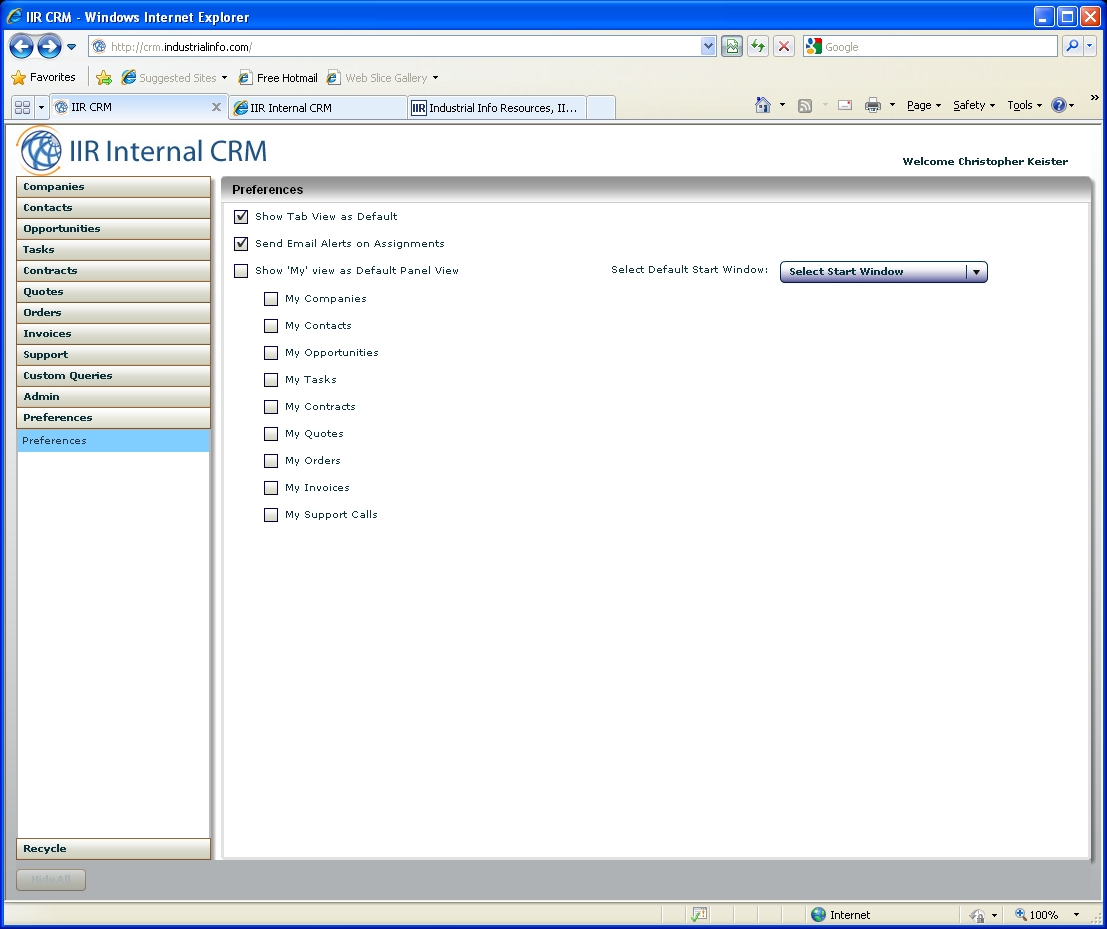Toggle Send Email Alerts on Assignments
Screen dimensions: 1107x929
(x=241, y=244)
